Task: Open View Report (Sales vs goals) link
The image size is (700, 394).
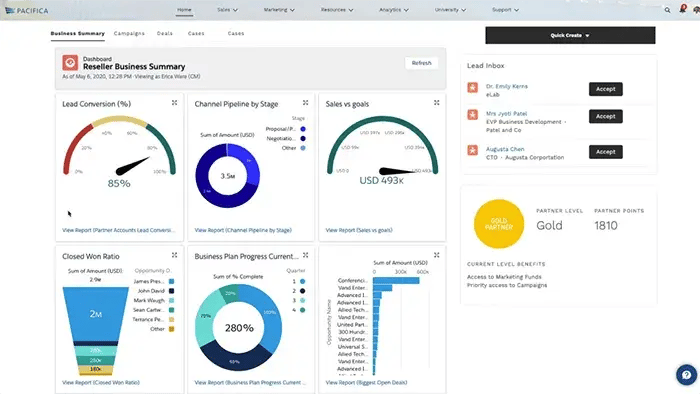Action: [359, 230]
